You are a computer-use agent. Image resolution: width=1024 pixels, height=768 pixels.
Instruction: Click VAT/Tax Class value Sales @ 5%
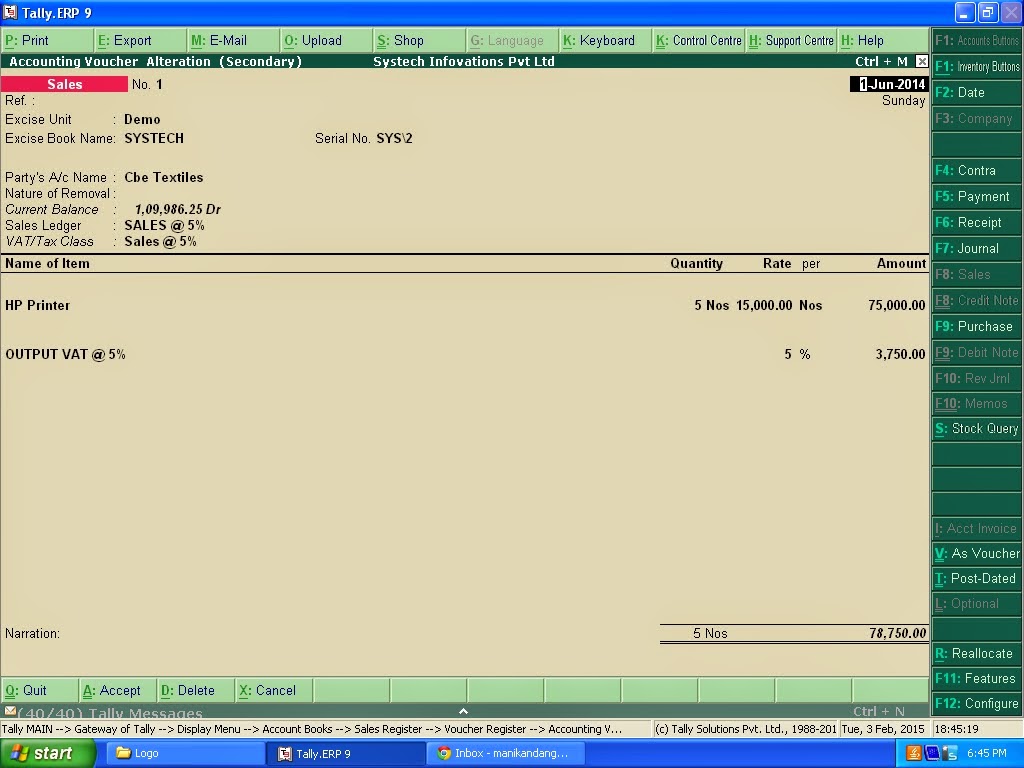coord(160,242)
